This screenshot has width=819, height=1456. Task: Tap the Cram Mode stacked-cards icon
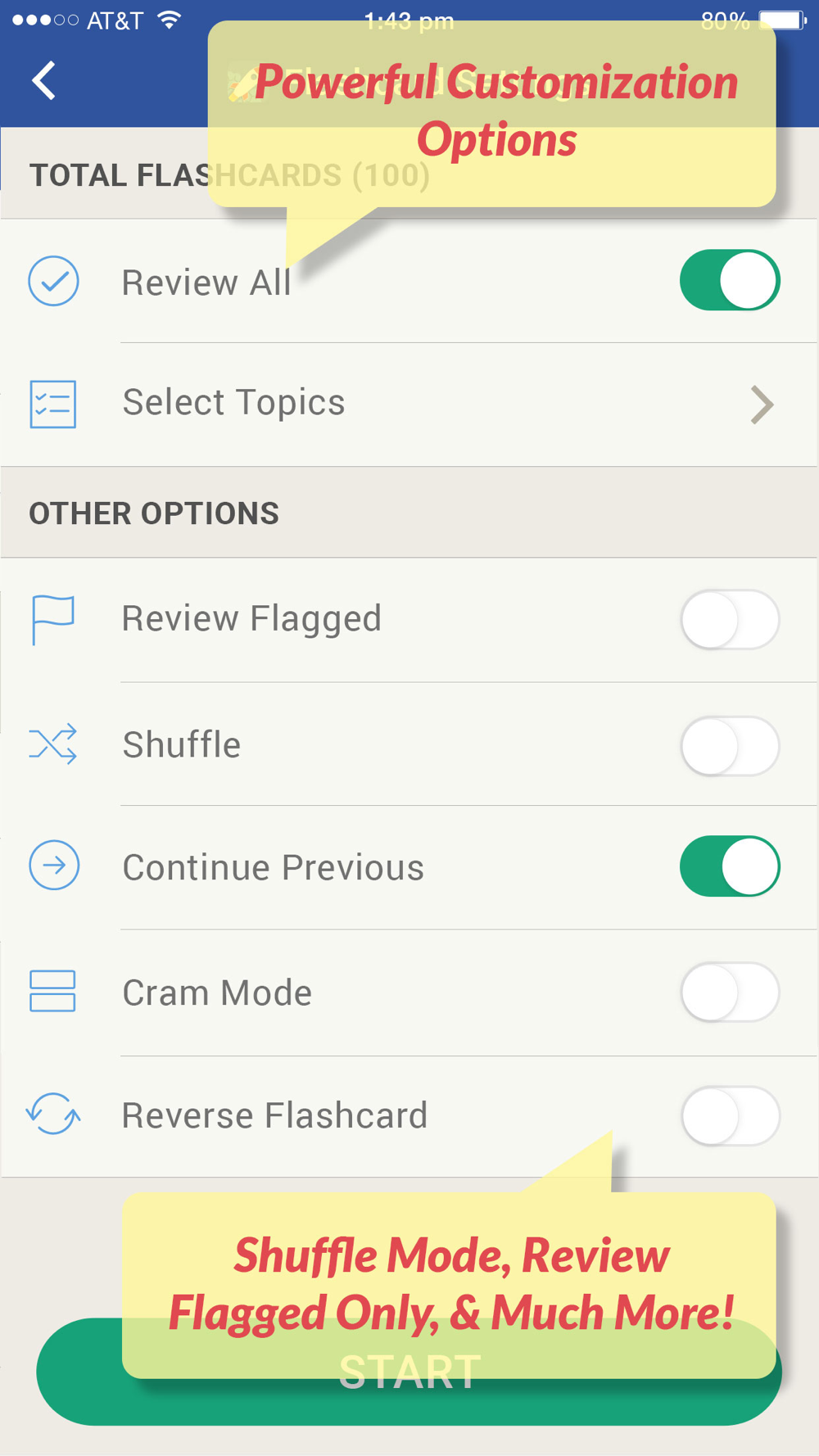(52, 991)
